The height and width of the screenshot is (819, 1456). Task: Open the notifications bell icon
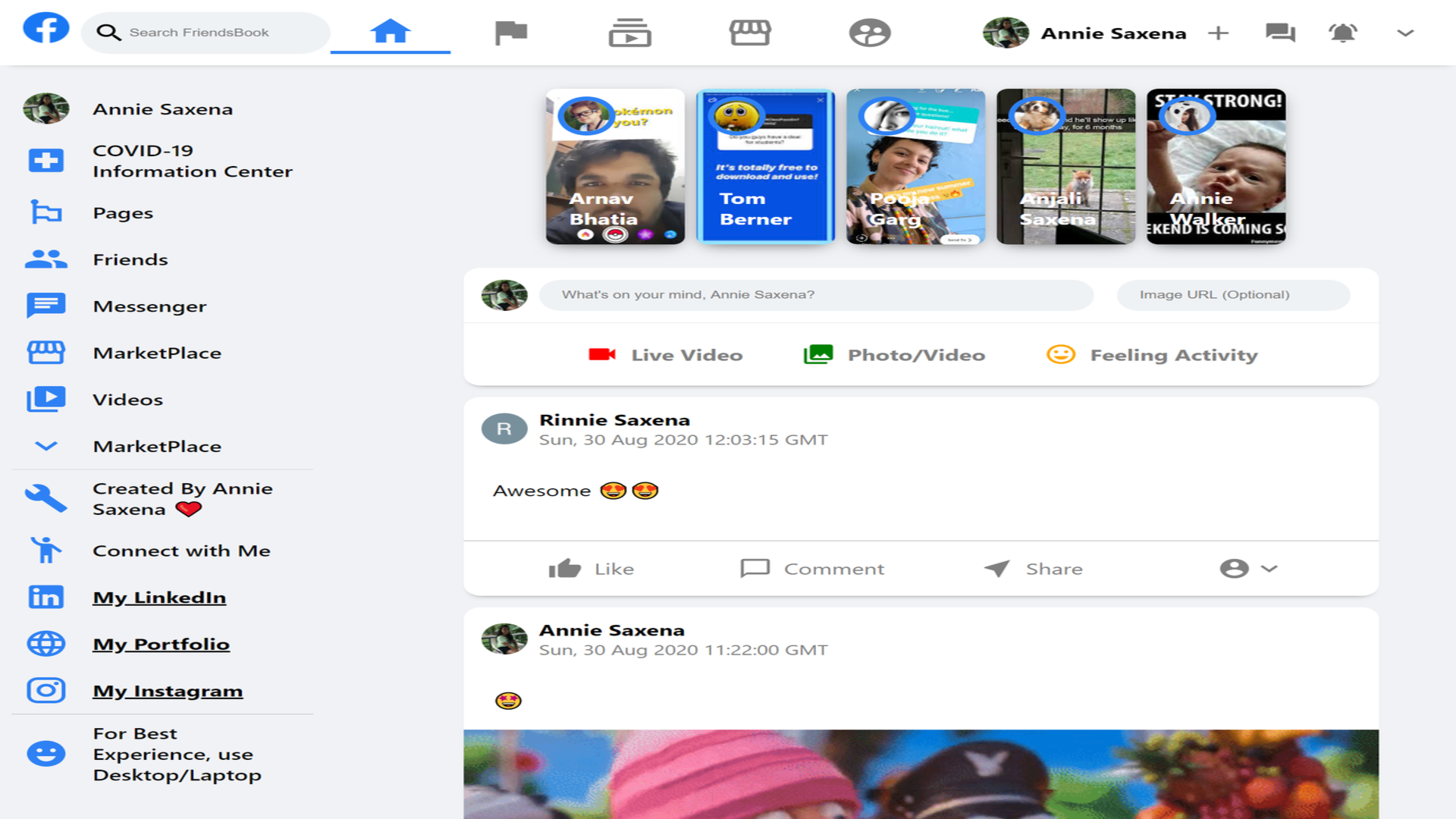(x=1342, y=33)
